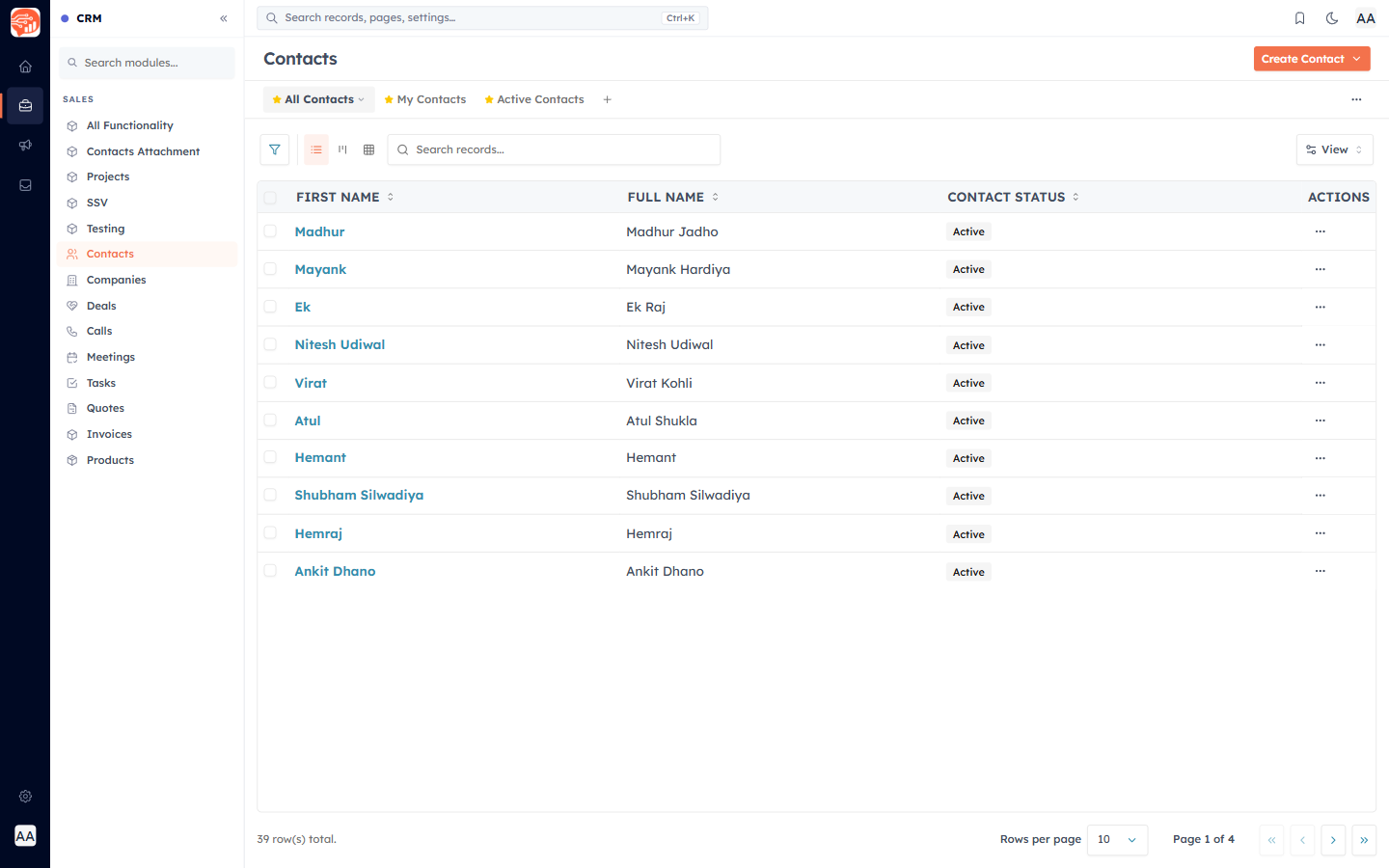This screenshot has height=868, width=1389.
Task: Switch to My Contacts tab
Action: [x=424, y=99]
